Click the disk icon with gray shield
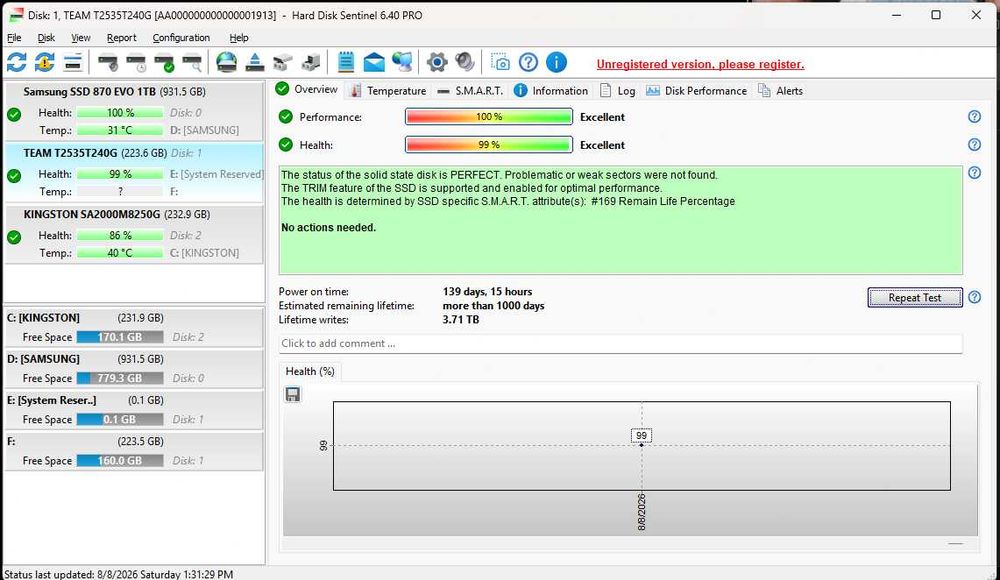Viewport: 1000px width, 580px height. click(108, 62)
